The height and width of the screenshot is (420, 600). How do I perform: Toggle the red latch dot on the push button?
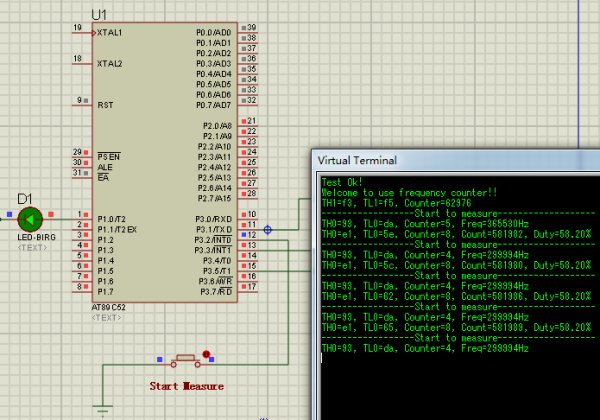[207, 353]
